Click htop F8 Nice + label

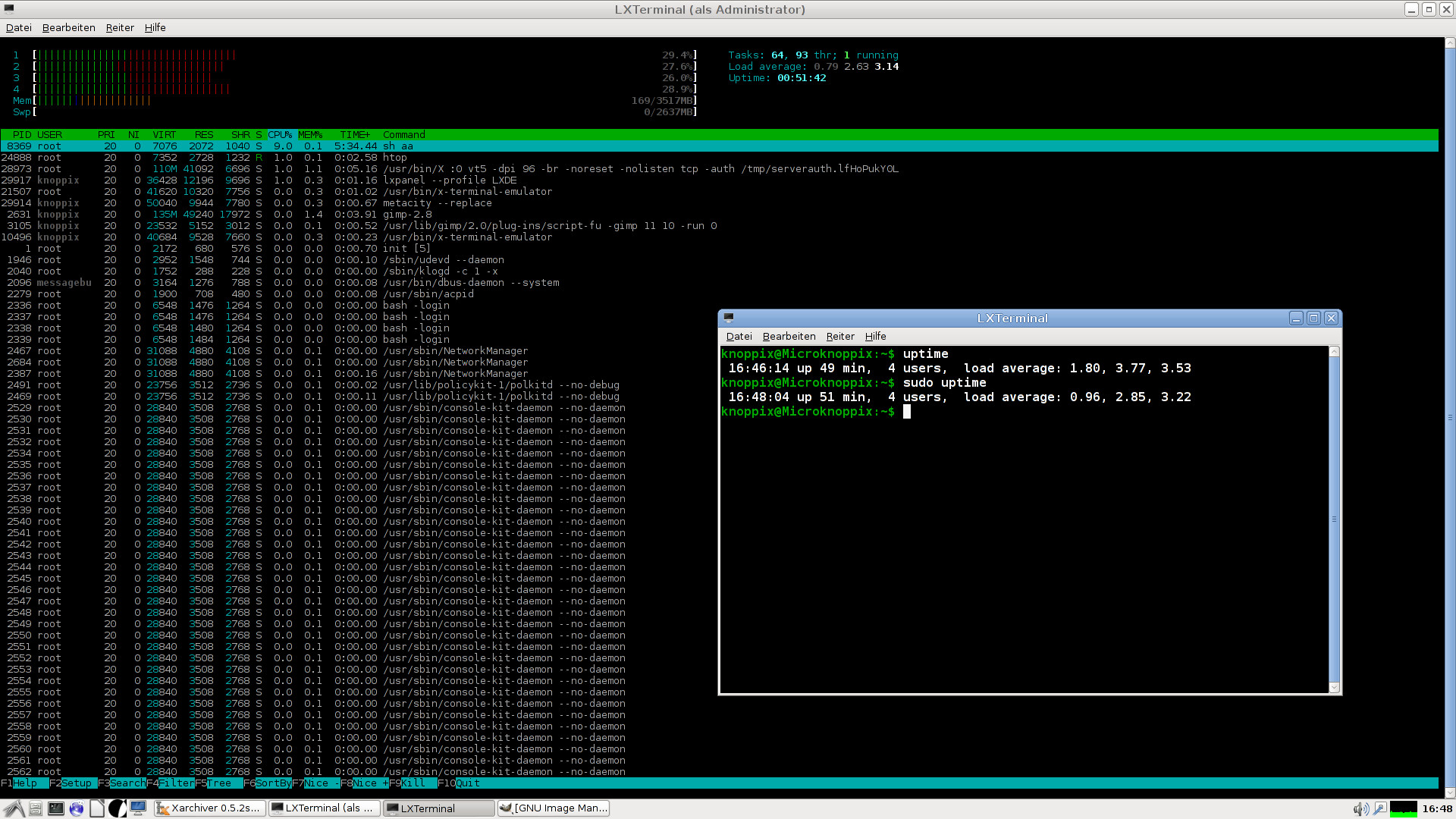pyautogui.click(x=364, y=783)
